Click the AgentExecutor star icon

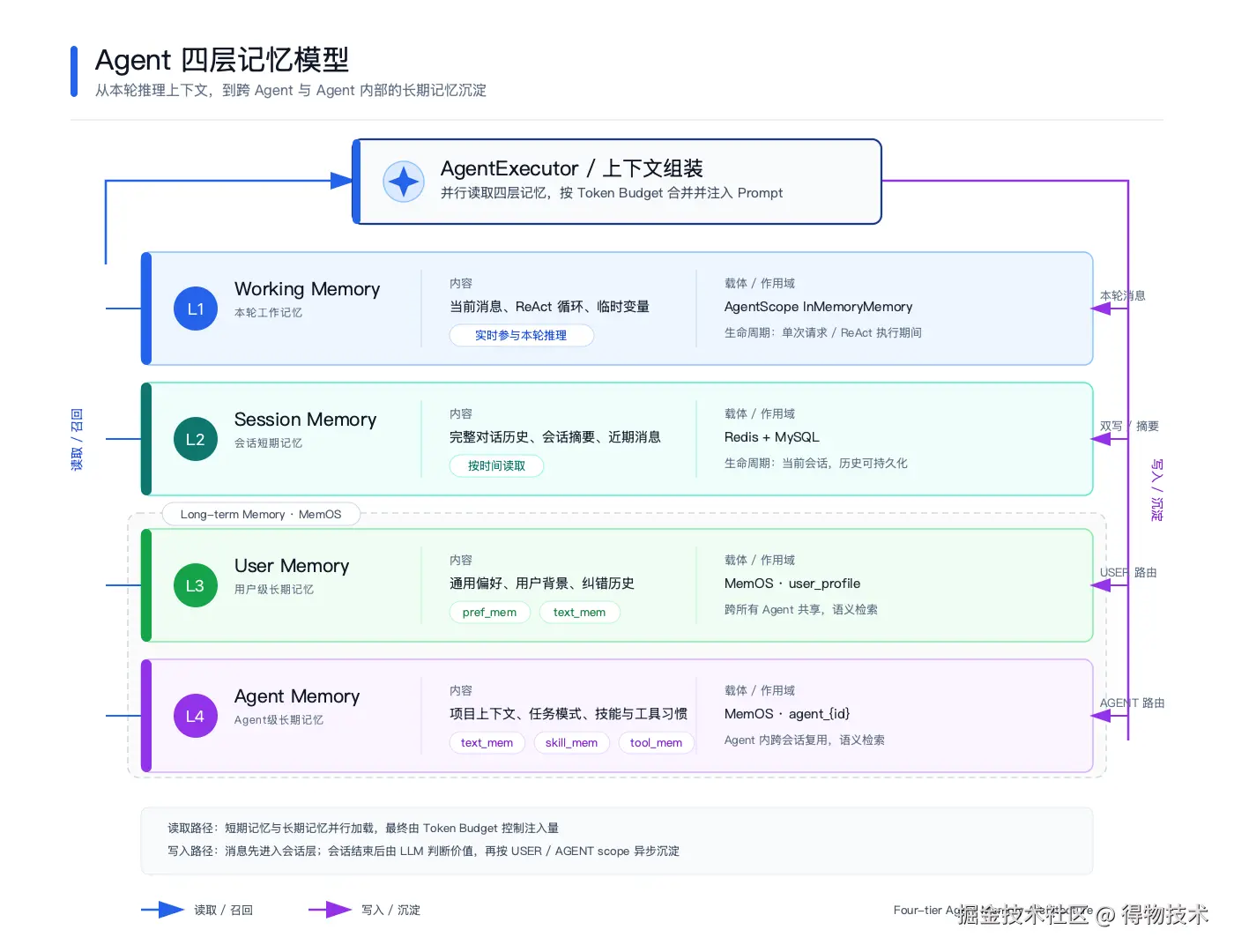click(x=404, y=182)
